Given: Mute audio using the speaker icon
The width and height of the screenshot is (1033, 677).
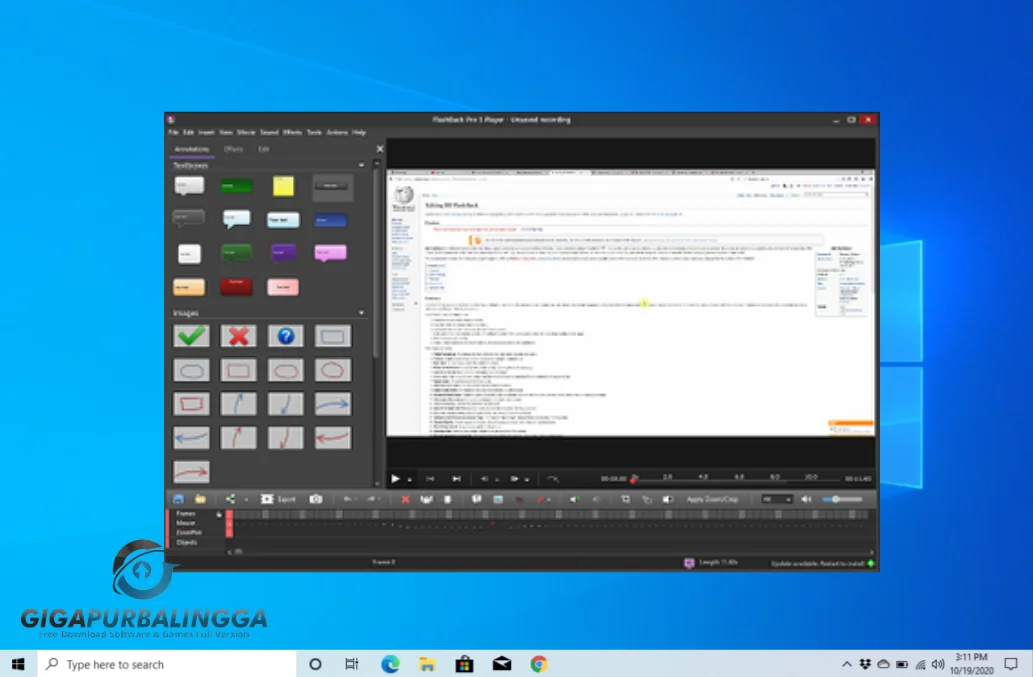Looking at the screenshot, I should pyautogui.click(x=806, y=499).
